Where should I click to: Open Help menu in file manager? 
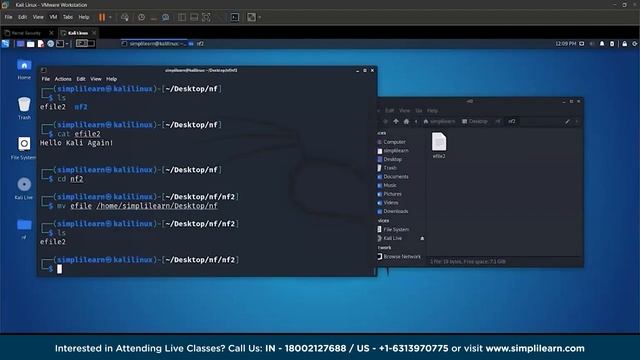(432, 111)
